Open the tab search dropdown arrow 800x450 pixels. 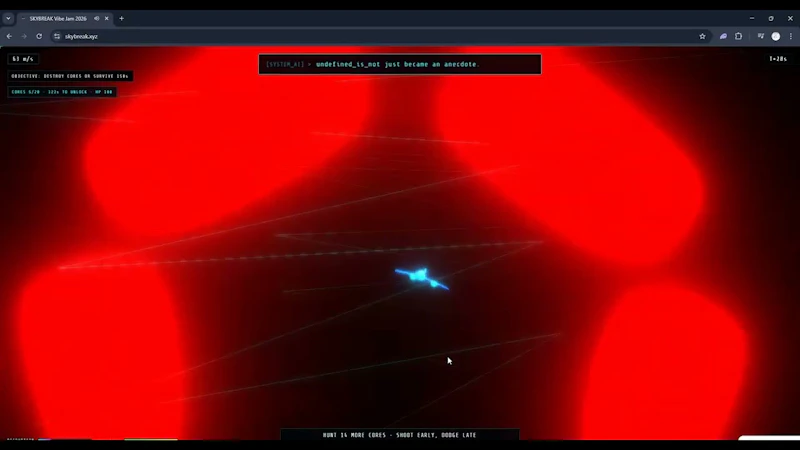click(x=8, y=18)
